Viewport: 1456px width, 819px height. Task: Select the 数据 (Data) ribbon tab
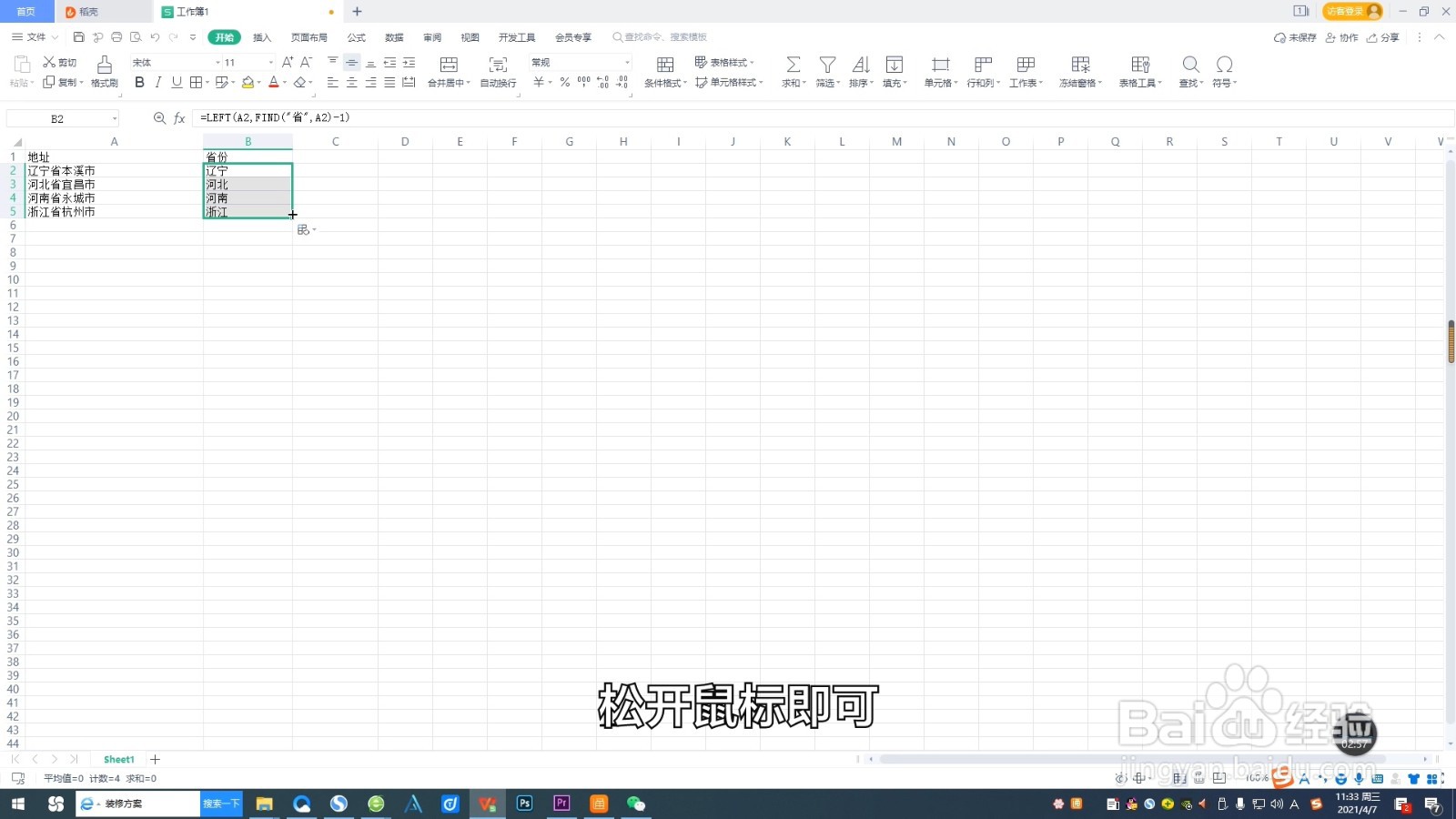tap(394, 37)
